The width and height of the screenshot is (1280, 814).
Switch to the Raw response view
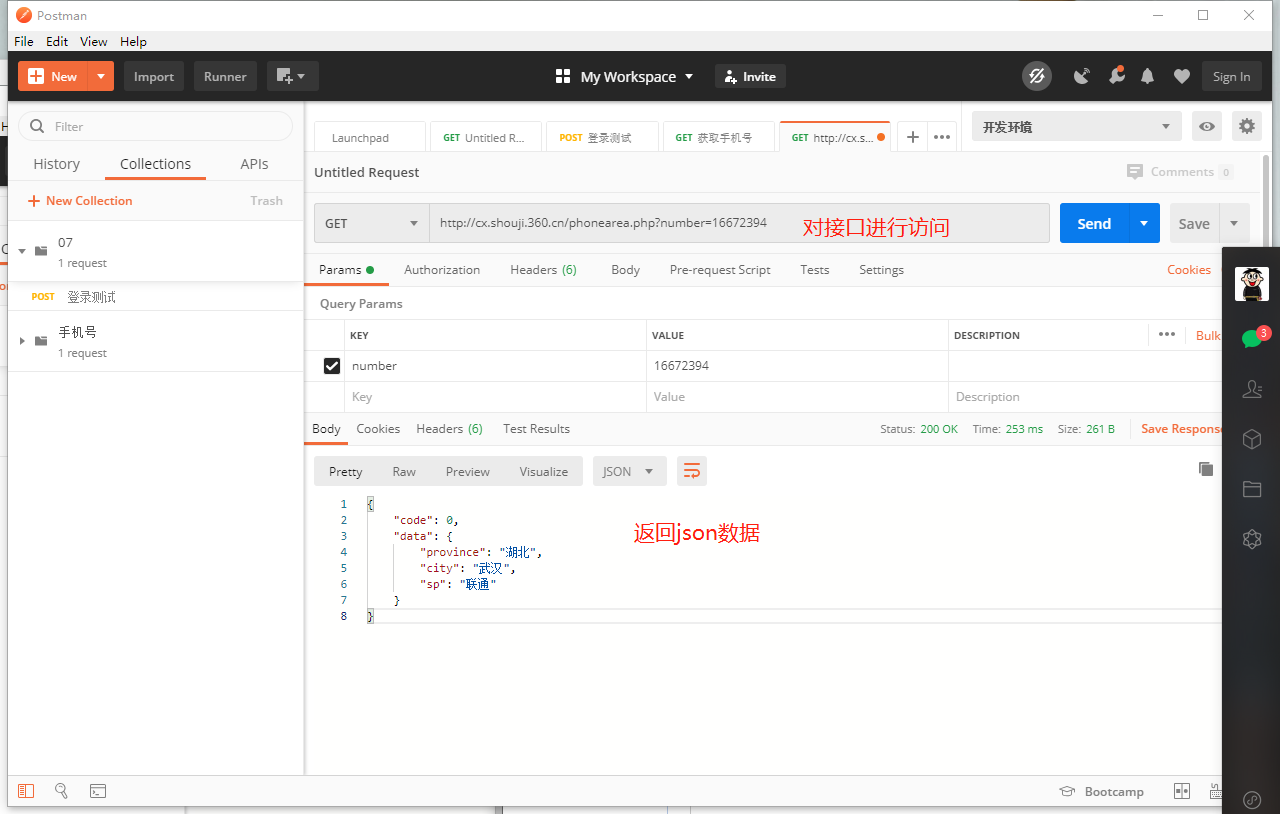[404, 471]
